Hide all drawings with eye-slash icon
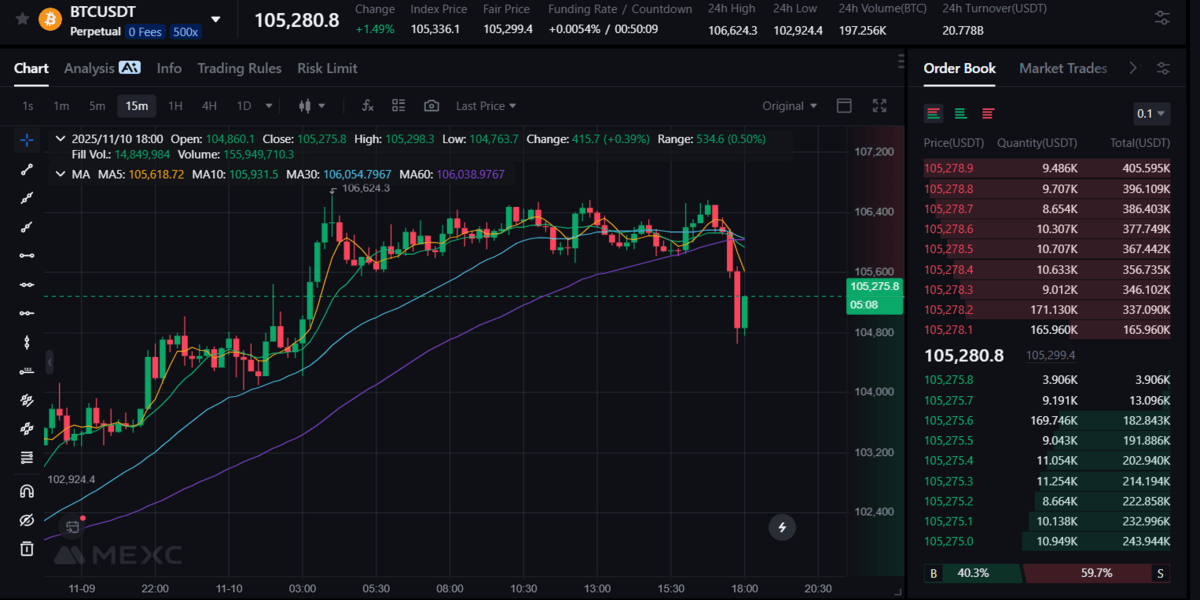1200x600 pixels. tap(26, 519)
